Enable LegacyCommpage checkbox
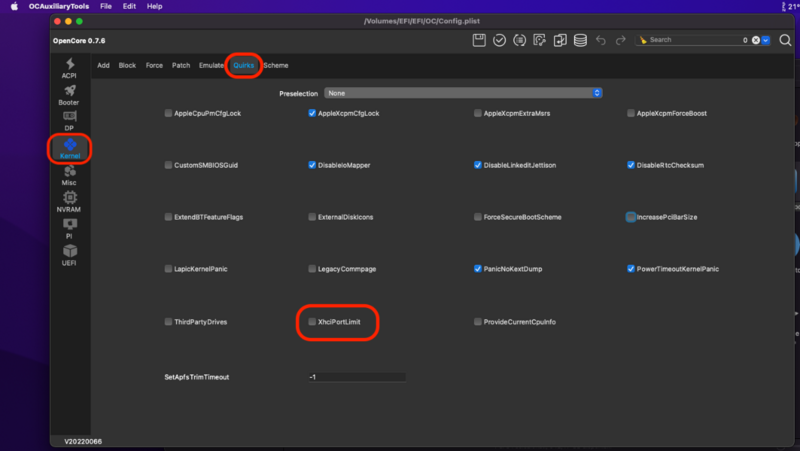Screen dimensions: 800x451 312,269
